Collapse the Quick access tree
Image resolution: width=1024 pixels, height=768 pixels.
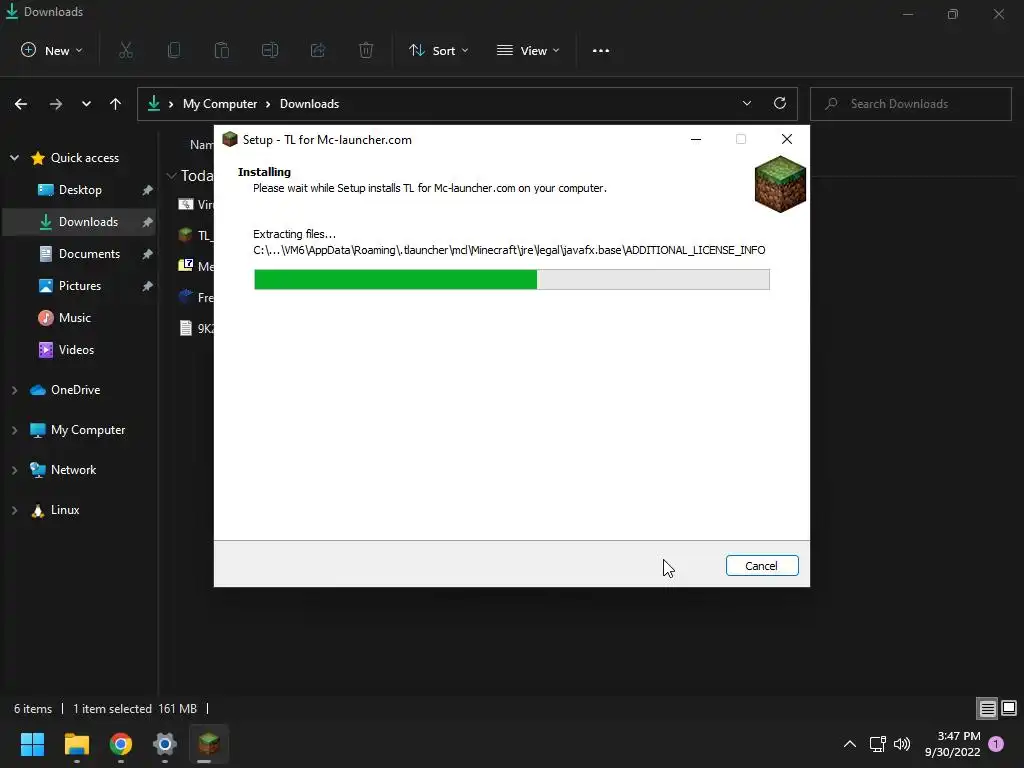(14, 157)
